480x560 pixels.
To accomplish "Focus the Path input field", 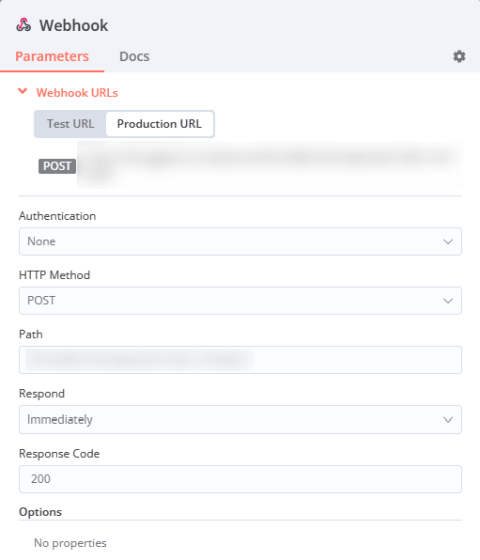I will click(240, 360).
